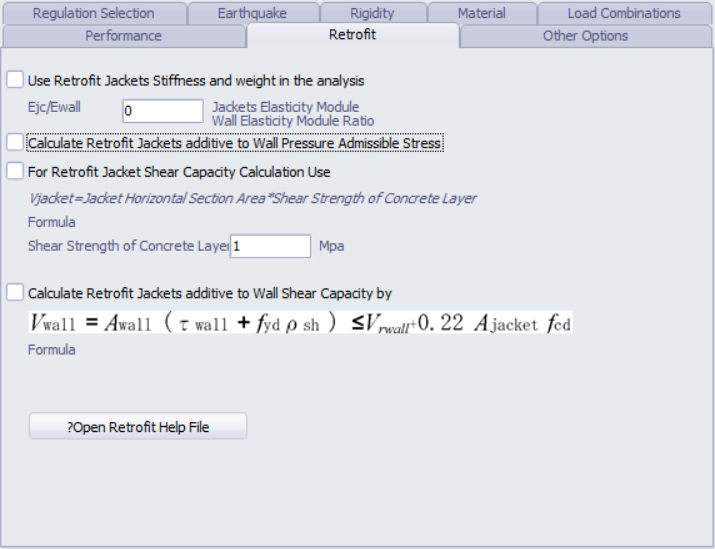Image resolution: width=715 pixels, height=549 pixels.
Task: Click the Formula label below Vwall equation
Action: [x=51, y=350]
